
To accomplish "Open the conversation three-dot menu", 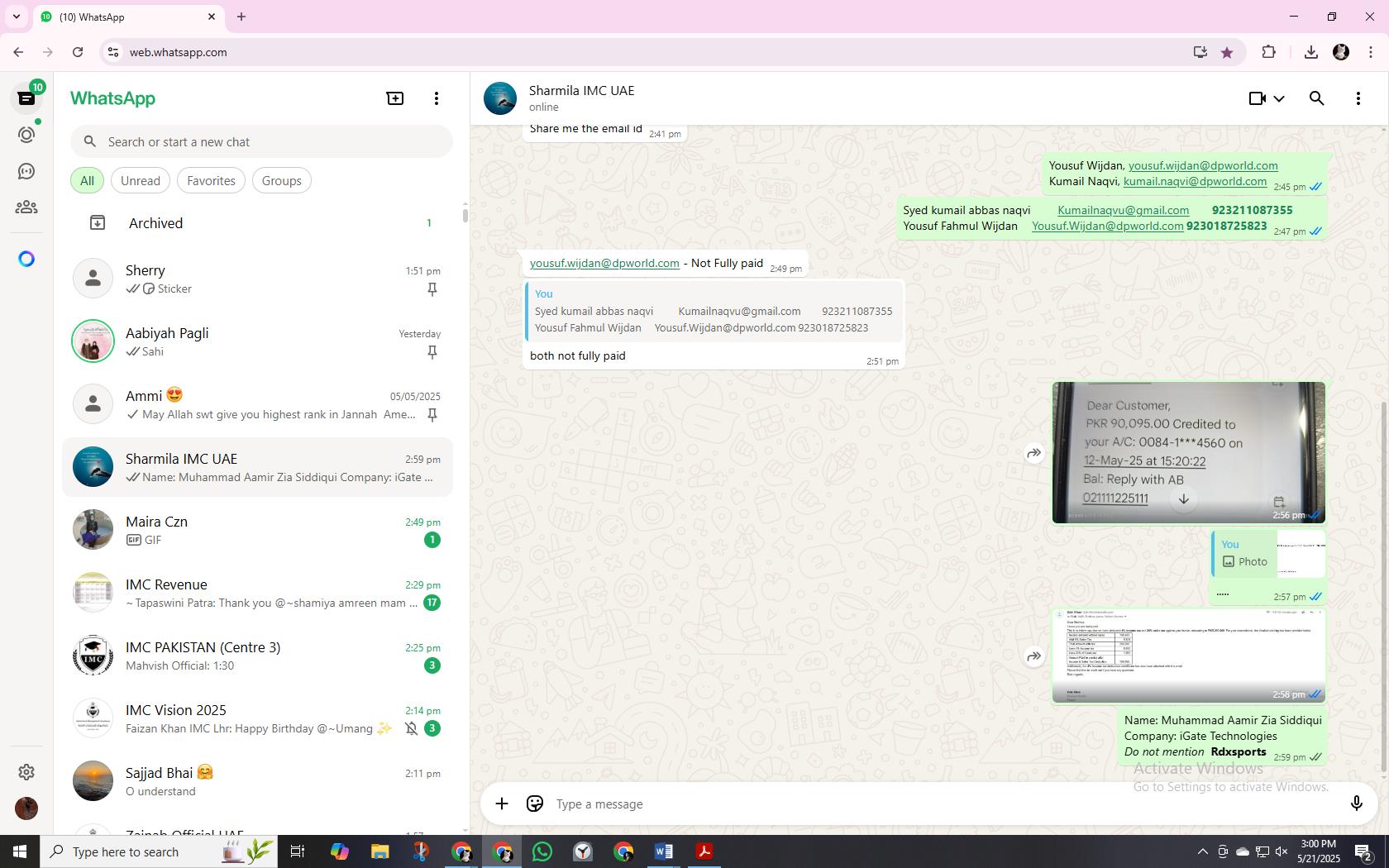I will point(1358,98).
